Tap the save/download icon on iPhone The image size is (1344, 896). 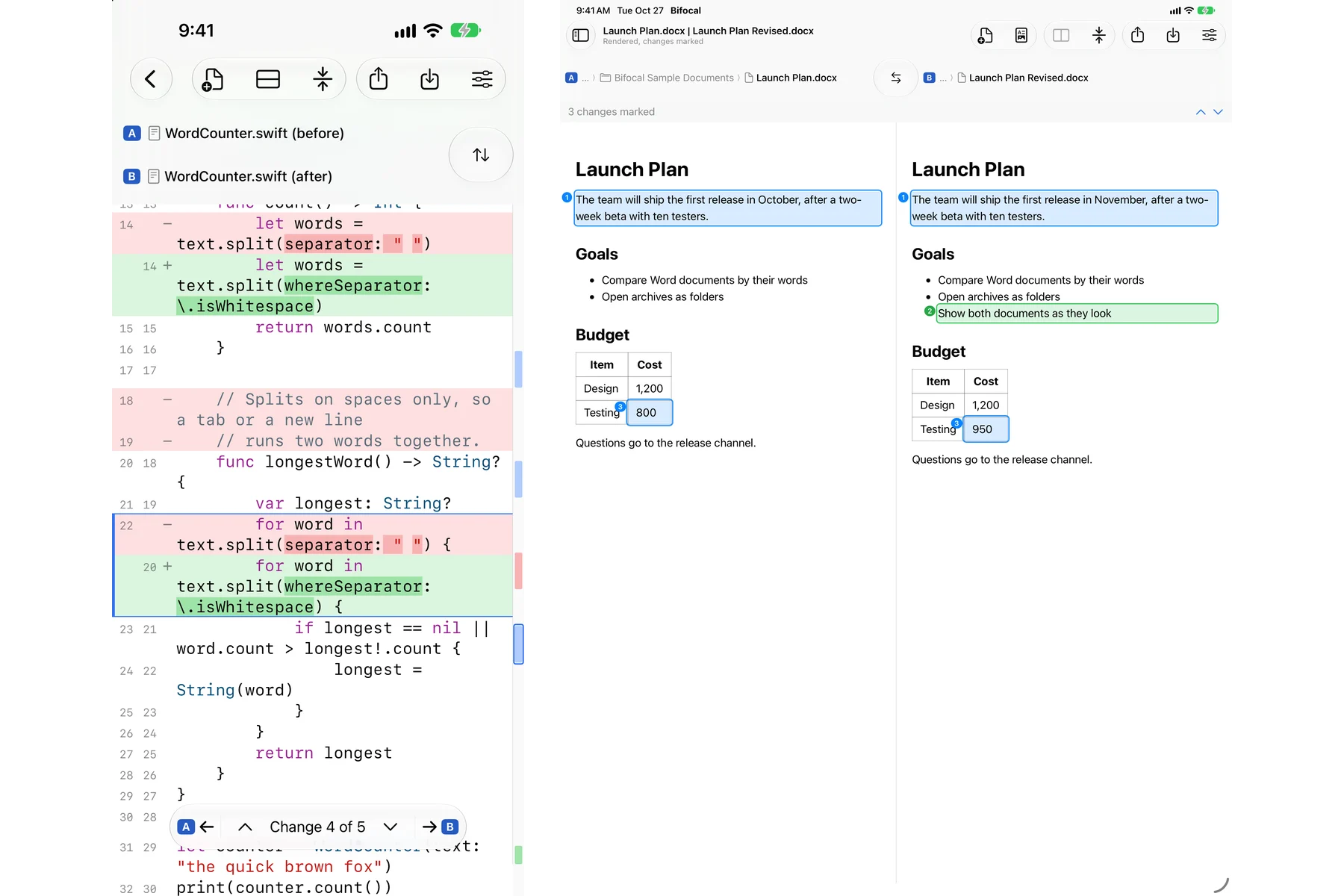430,79
